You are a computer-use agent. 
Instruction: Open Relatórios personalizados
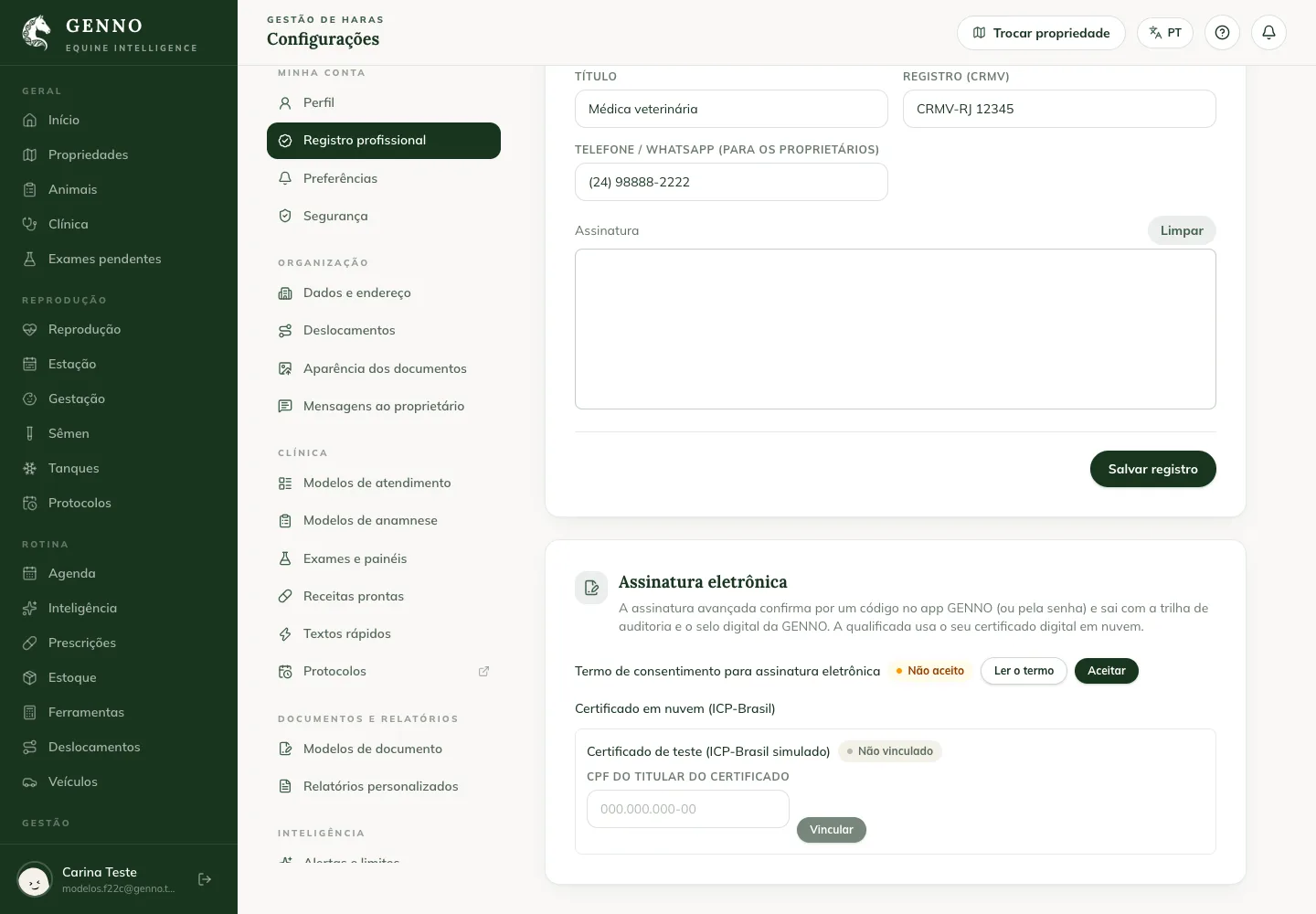coord(384,786)
